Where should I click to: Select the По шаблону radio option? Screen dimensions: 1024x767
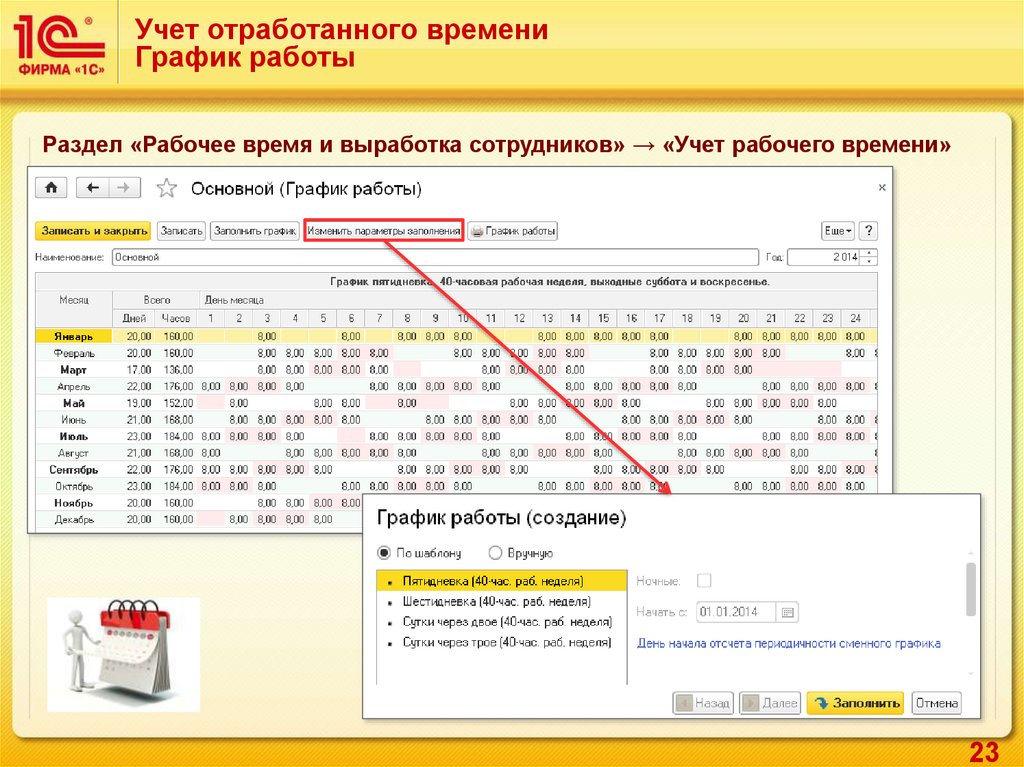[x=384, y=553]
